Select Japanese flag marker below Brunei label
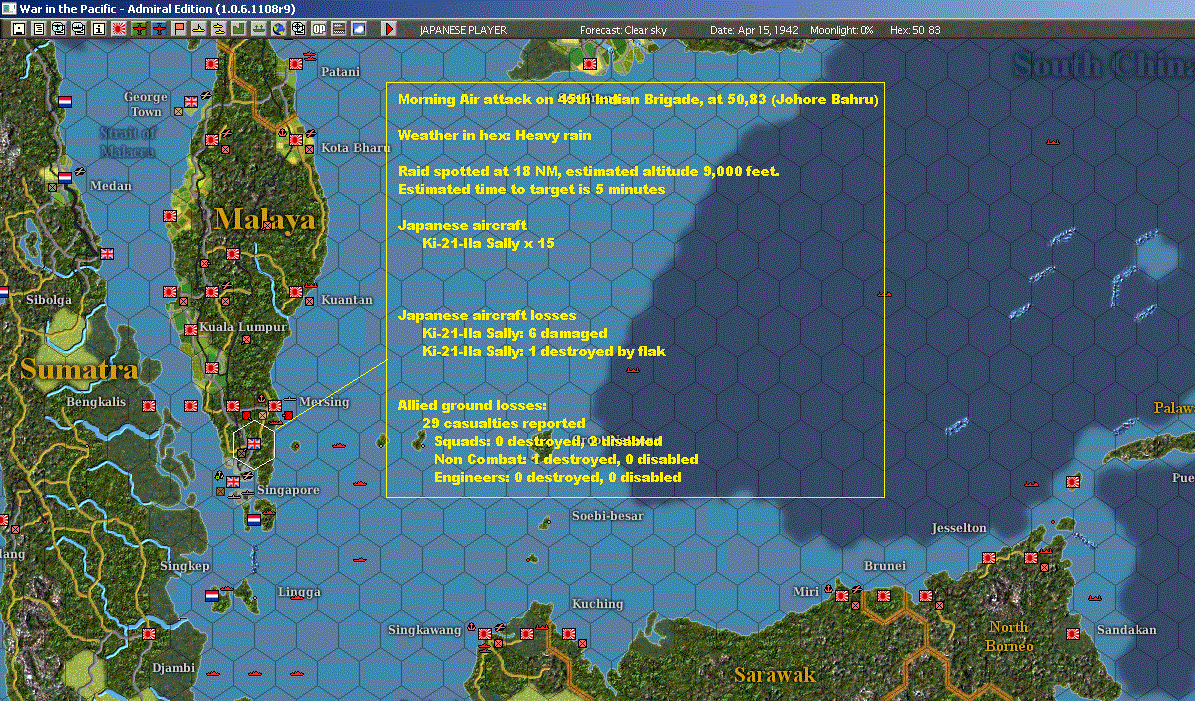 pyautogui.click(x=884, y=596)
